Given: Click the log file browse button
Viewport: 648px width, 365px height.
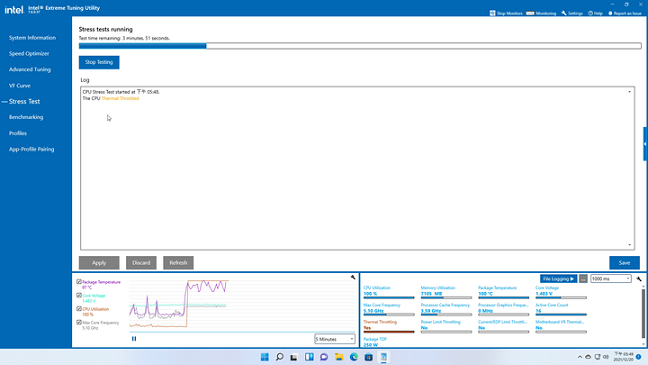Looking at the screenshot, I should 583,279.
